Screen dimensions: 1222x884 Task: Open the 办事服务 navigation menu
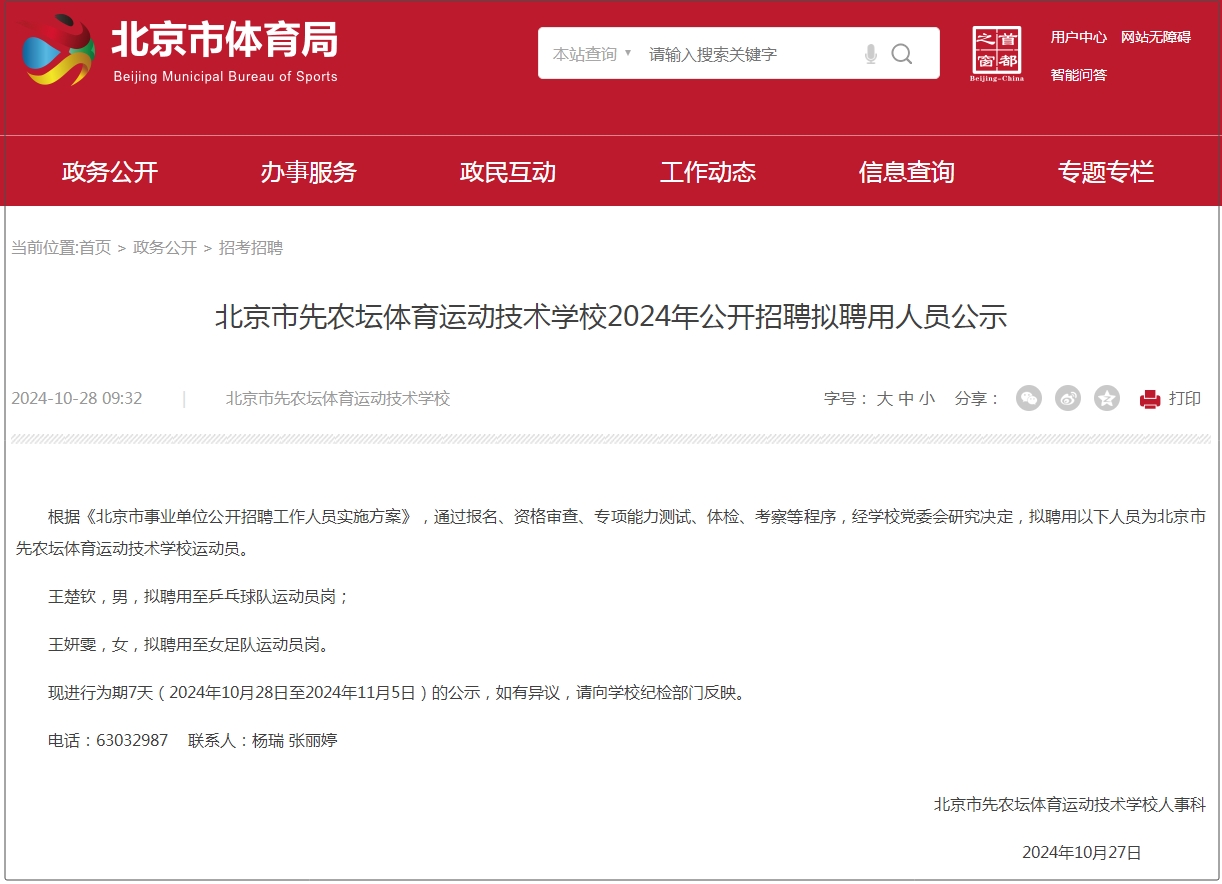tap(309, 172)
